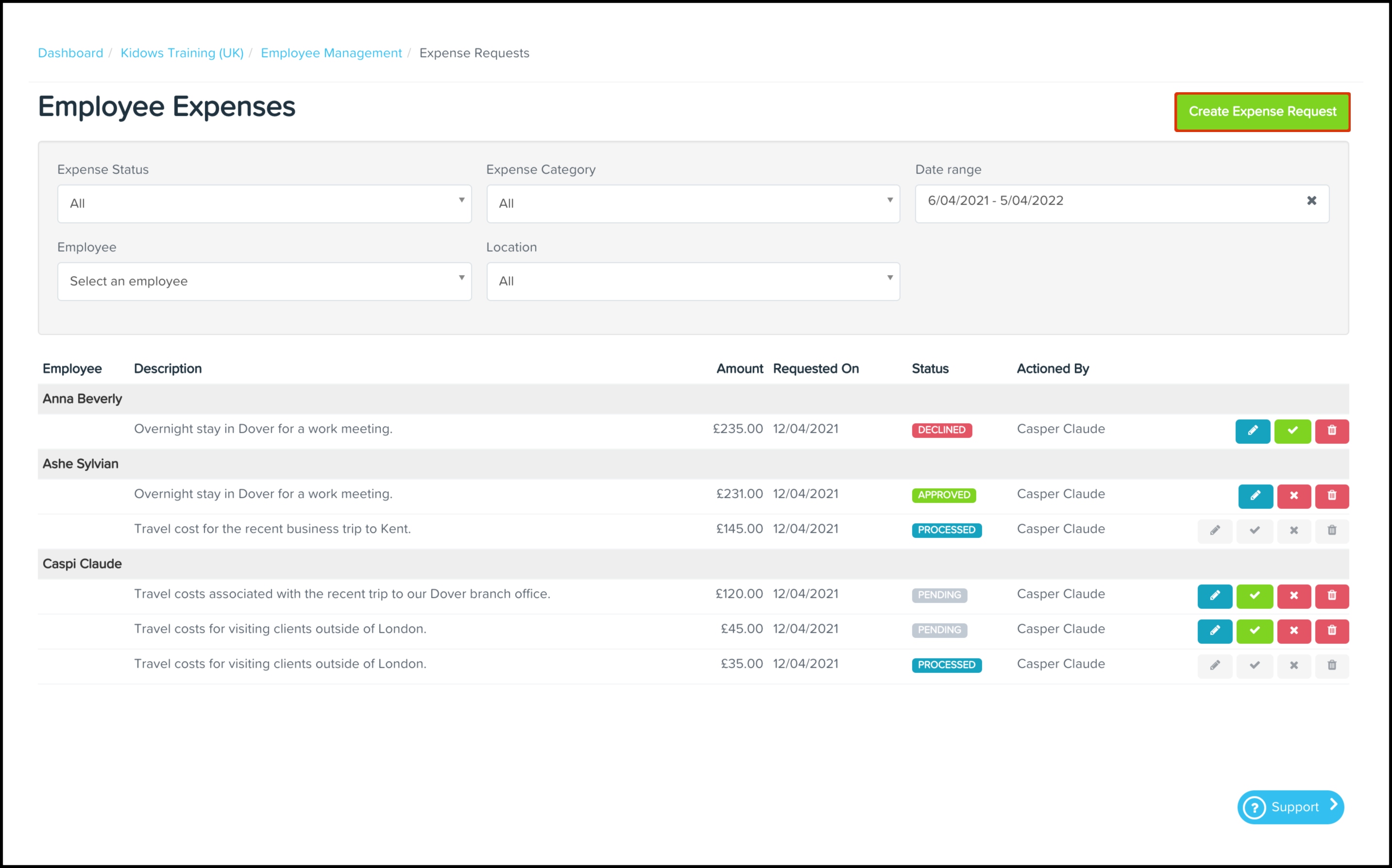The width and height of the screenshot is (1392, 868).
Task: Expand the Expense Category dropdown
Action: [693, 204]
